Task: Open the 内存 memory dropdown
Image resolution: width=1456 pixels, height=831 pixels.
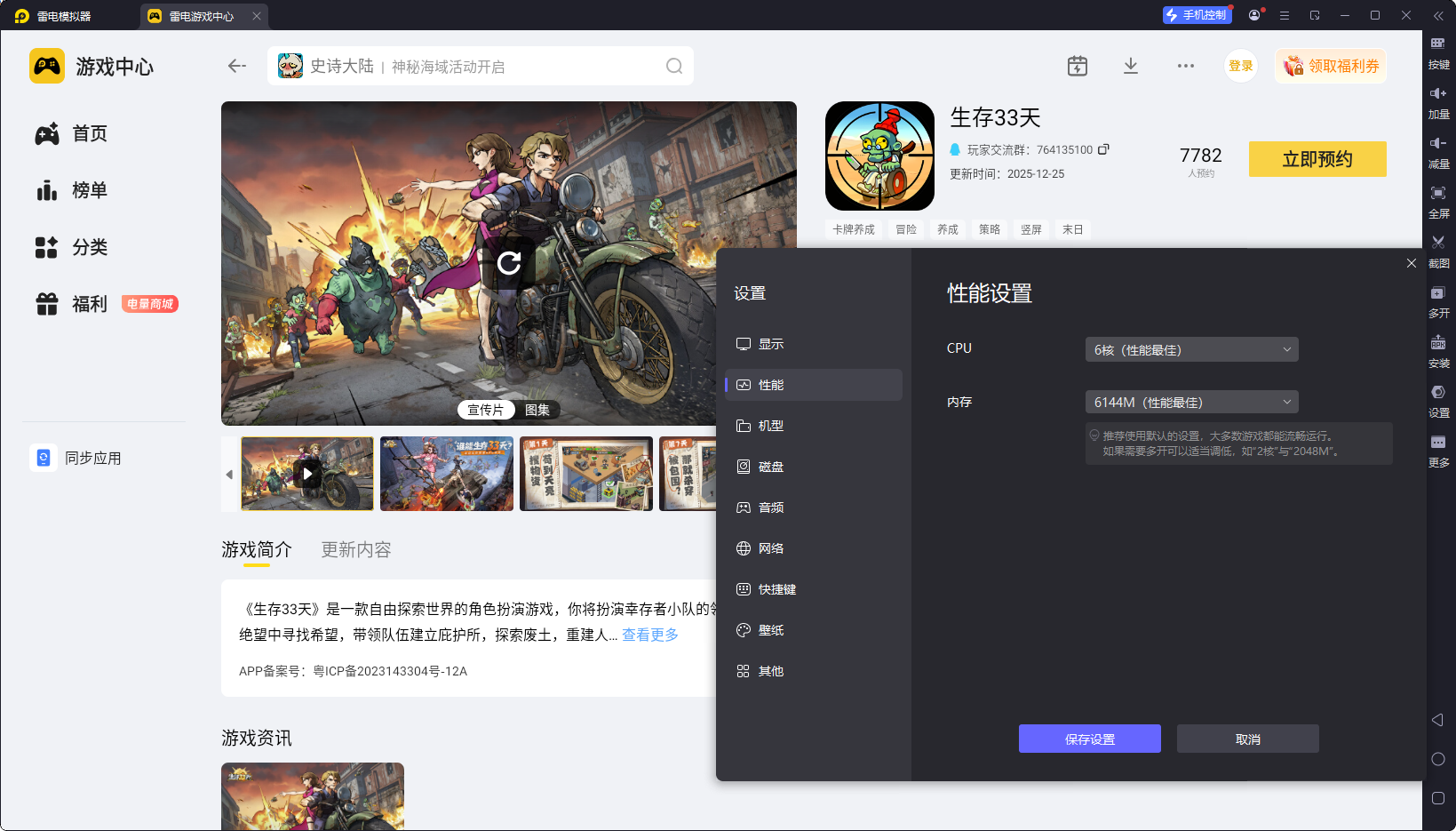Action: (x=1191, y=403)
